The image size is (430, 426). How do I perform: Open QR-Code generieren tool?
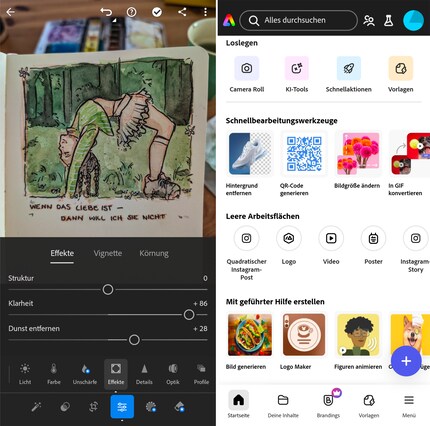304,163
